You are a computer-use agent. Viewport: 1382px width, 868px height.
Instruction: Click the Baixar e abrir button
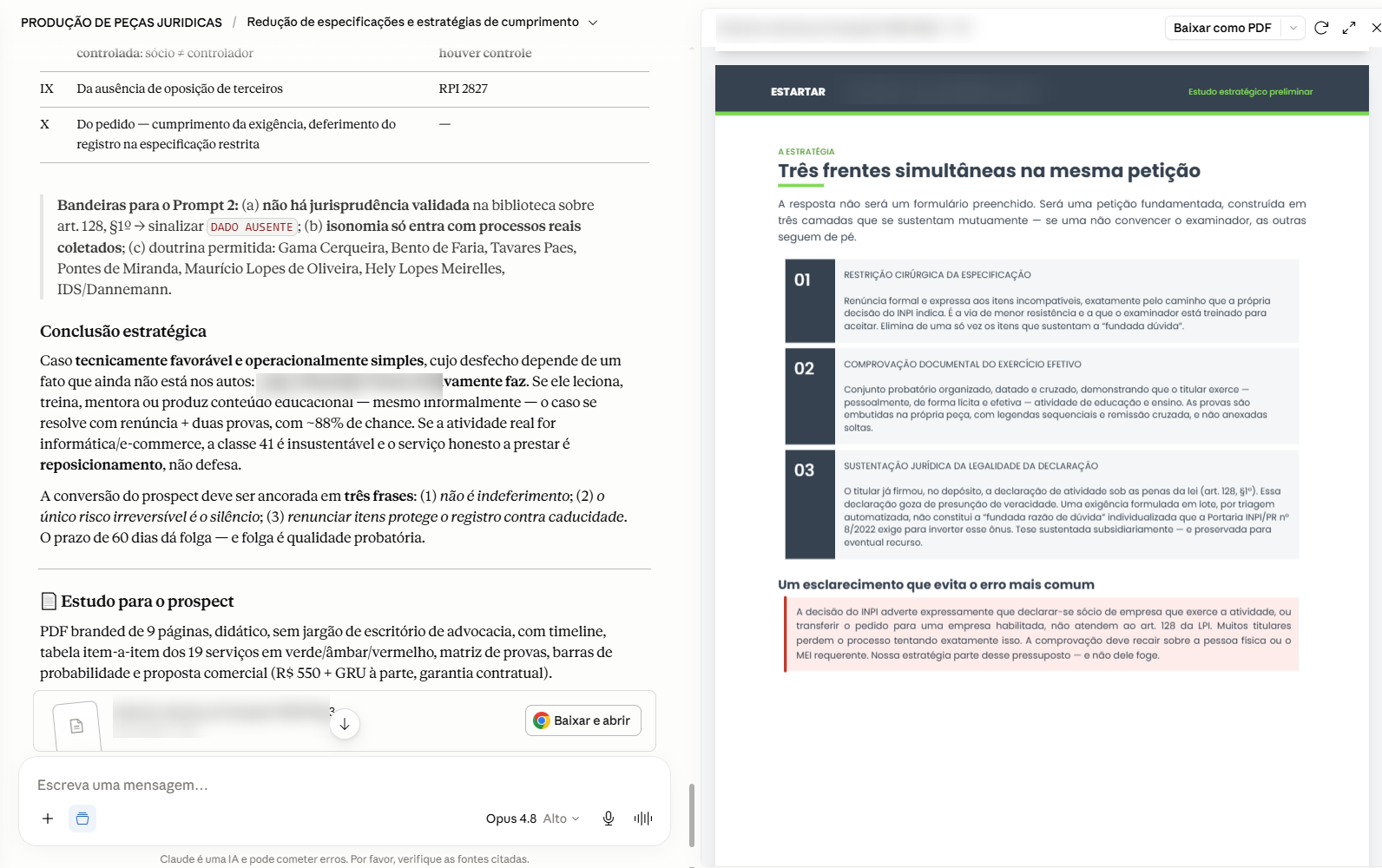coord(583,720)
